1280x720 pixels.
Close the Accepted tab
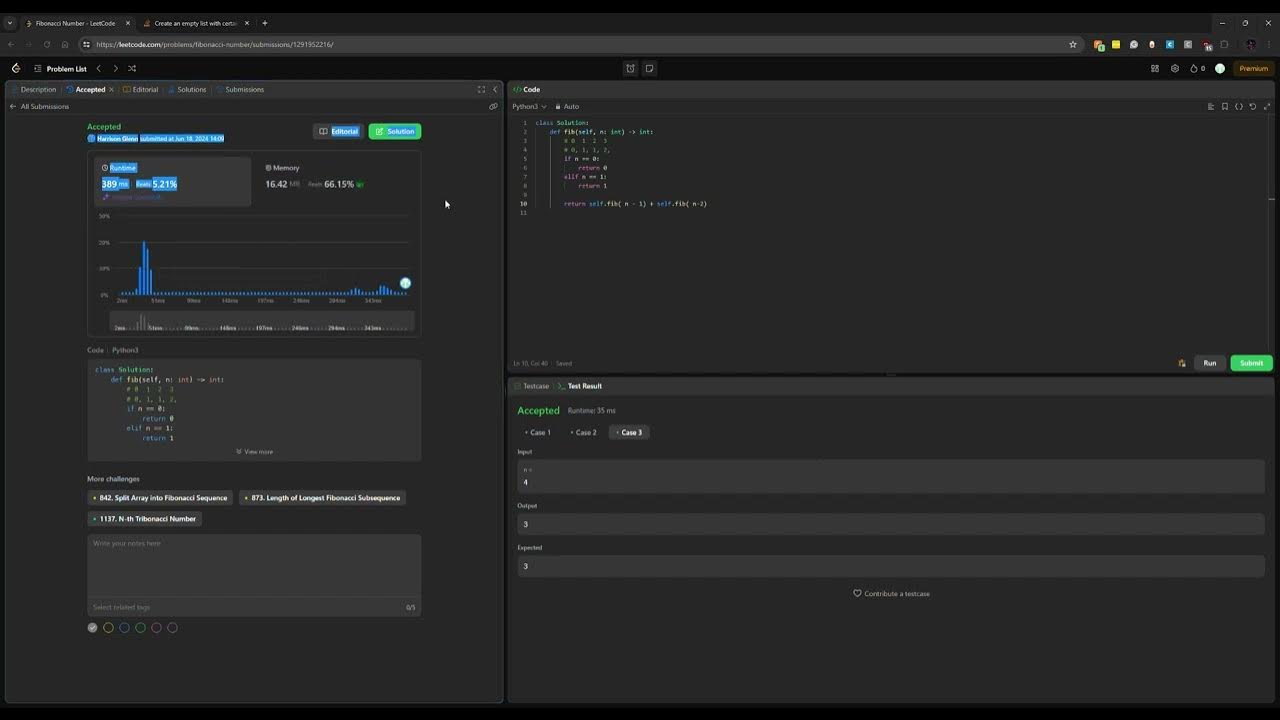(111, 90)
